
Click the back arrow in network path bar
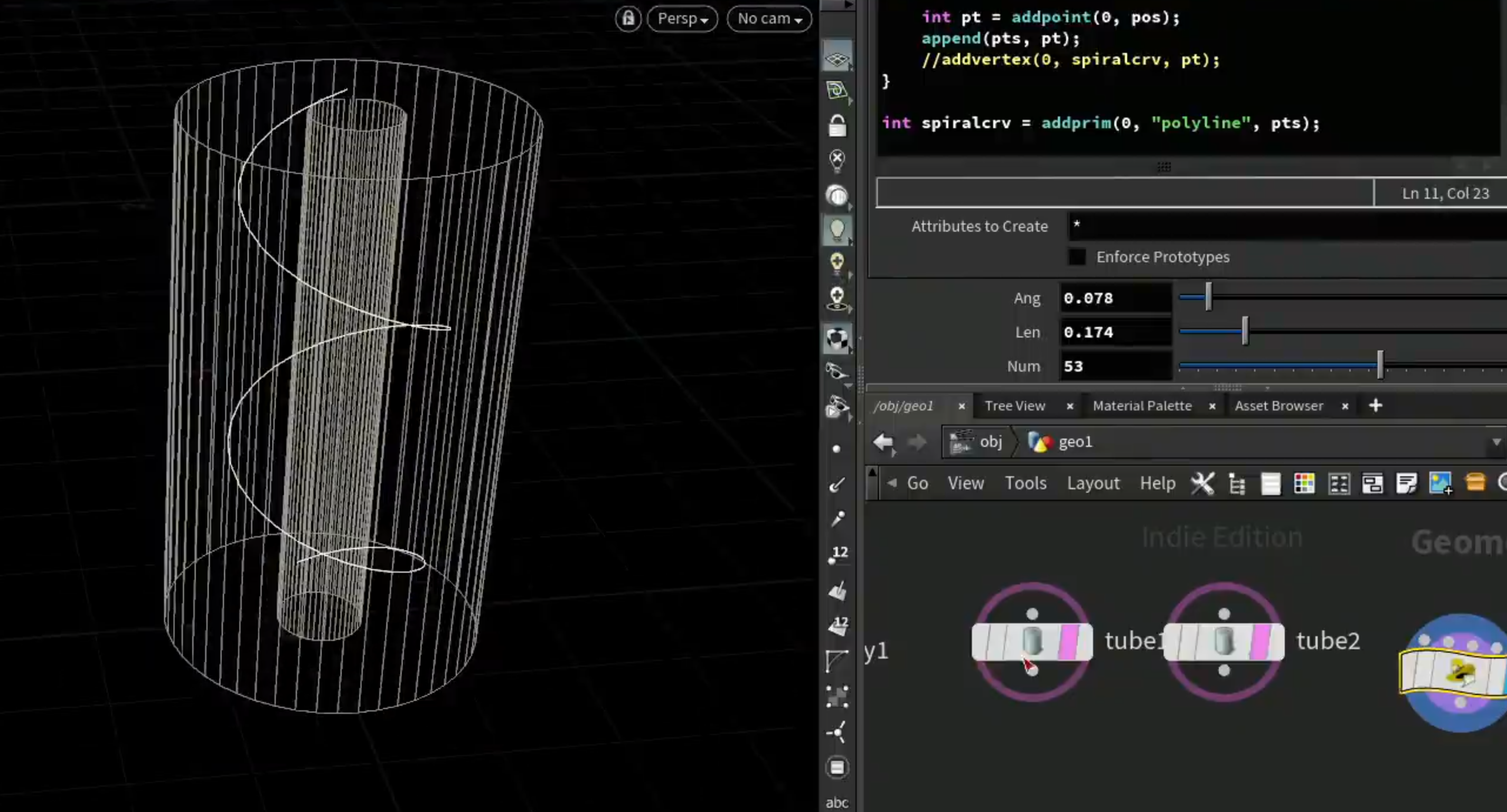coord(883,442)
